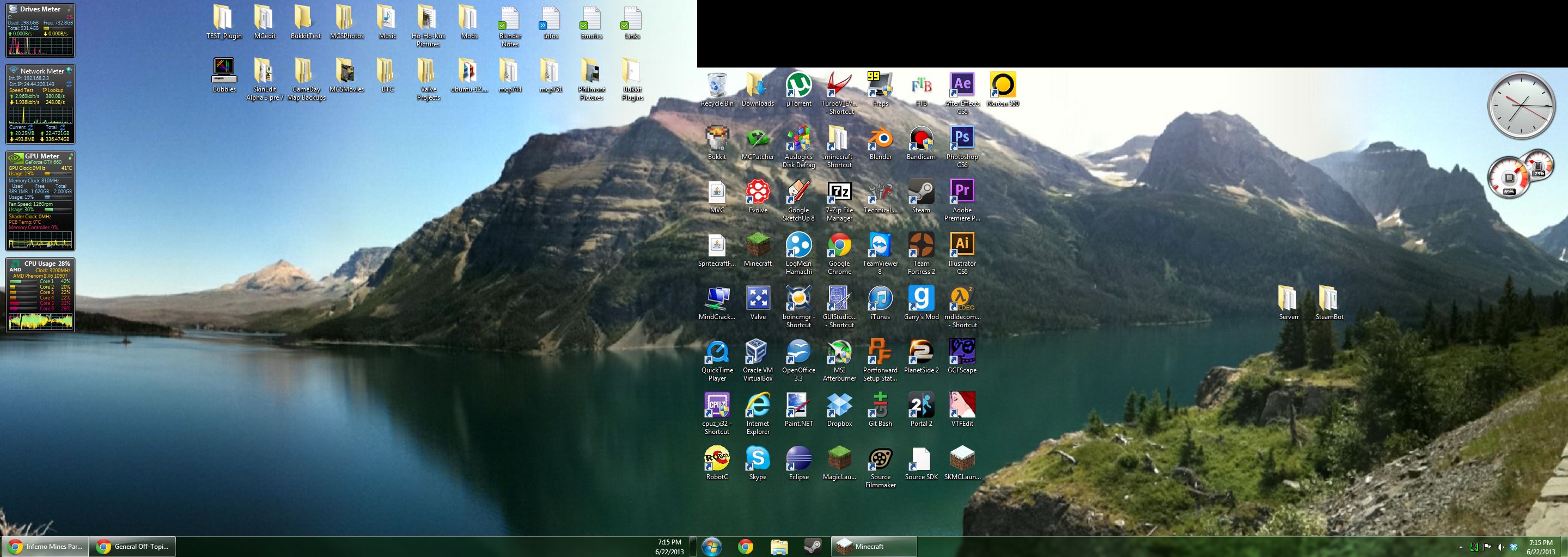This screenshot has width=1568, height=557.
Task: Open Eclipse IDE shortcut
Action: tap(798, 463)
